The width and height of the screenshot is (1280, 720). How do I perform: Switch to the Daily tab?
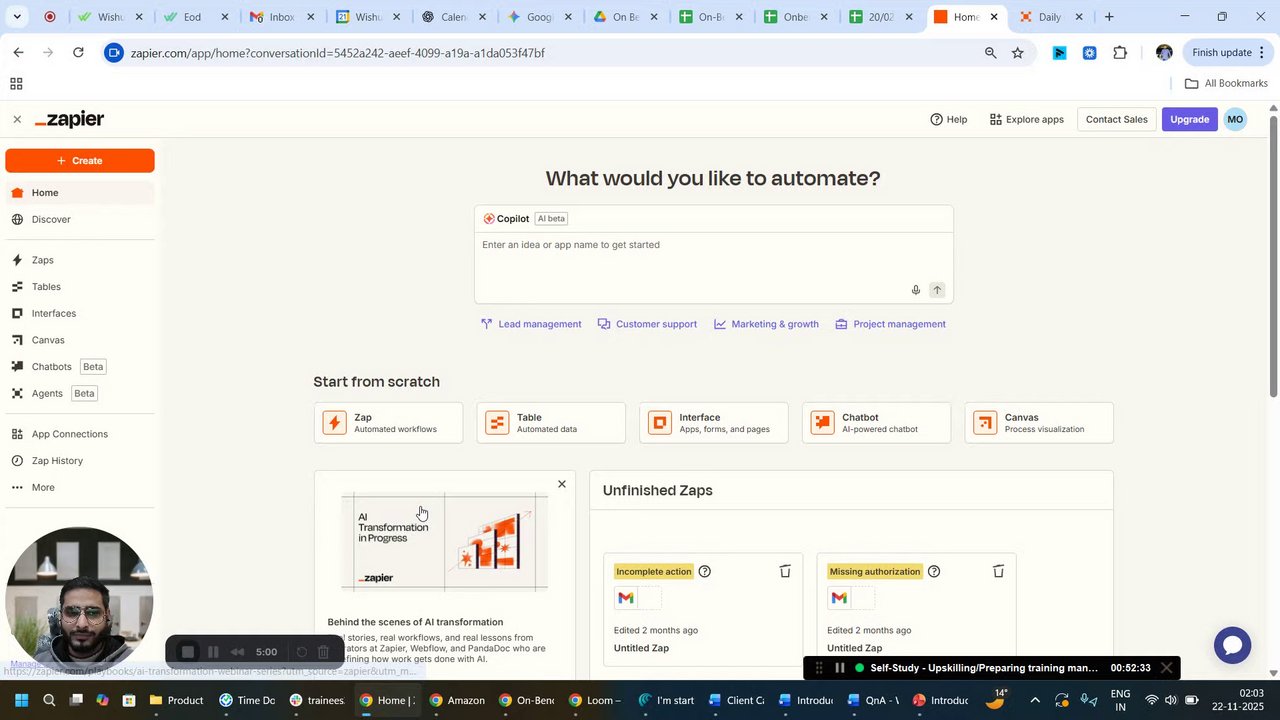pos(1050,17)
